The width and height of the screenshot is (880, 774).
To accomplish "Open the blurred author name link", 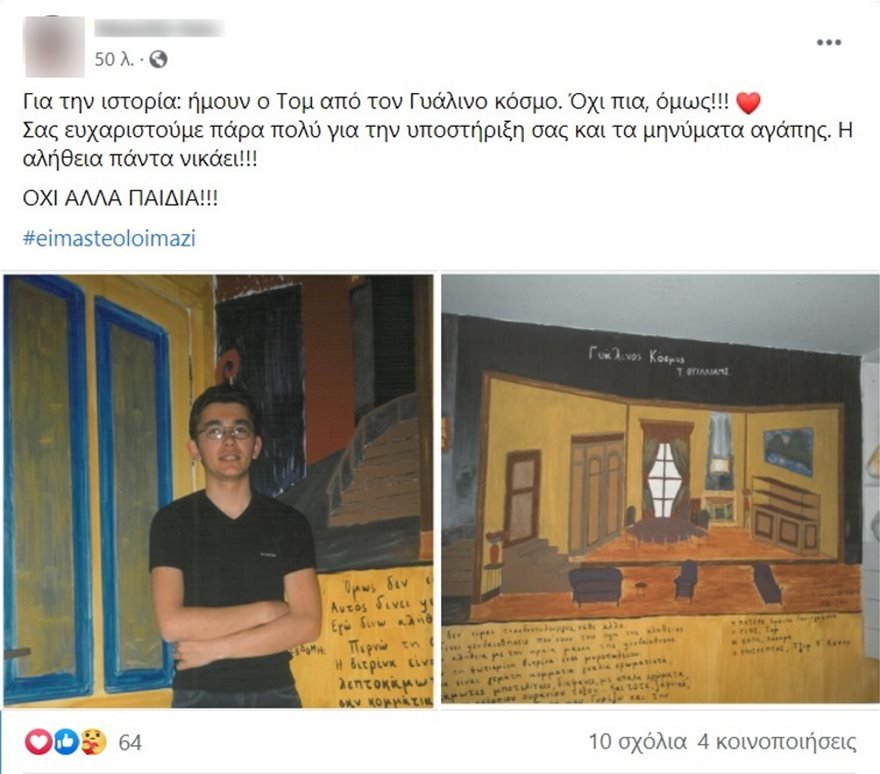I will [x=159, y=28].
